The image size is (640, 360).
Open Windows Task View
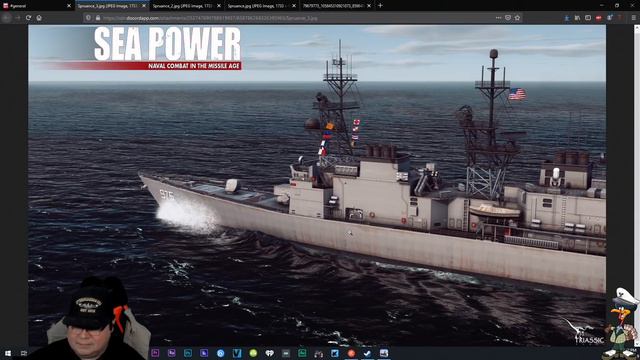[24, 353]
